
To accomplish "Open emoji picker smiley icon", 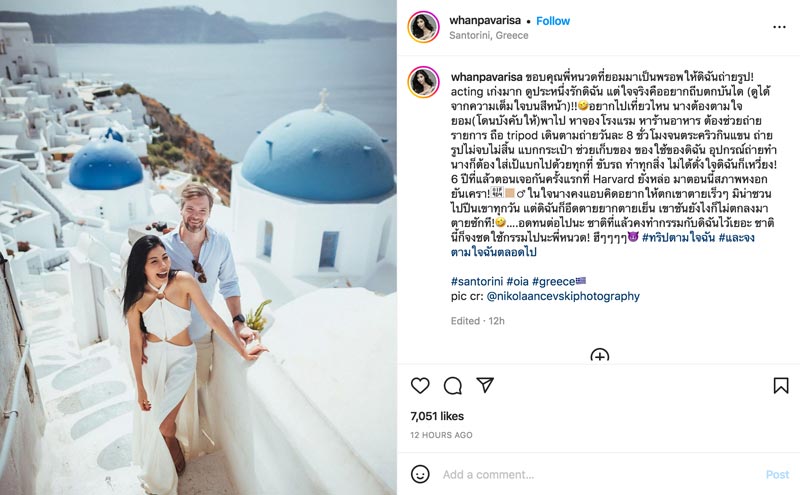I will tap(420, 474).
